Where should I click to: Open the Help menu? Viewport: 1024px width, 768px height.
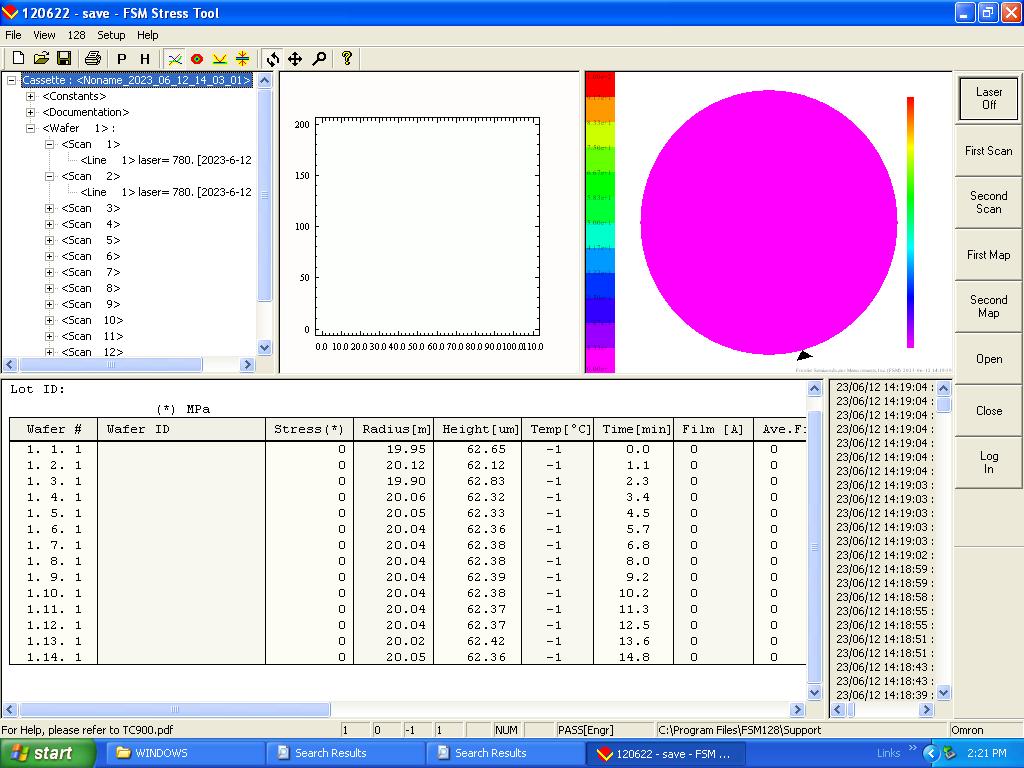coord(148,35)
